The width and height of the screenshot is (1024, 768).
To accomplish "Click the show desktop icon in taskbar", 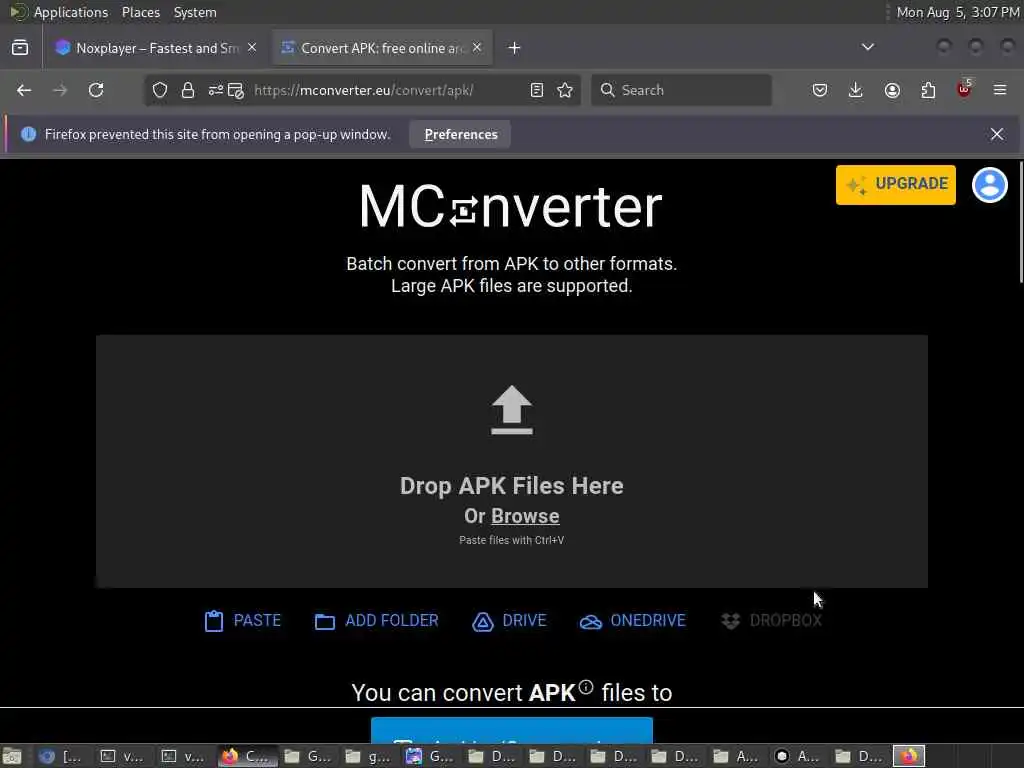I will click(12, 756).
